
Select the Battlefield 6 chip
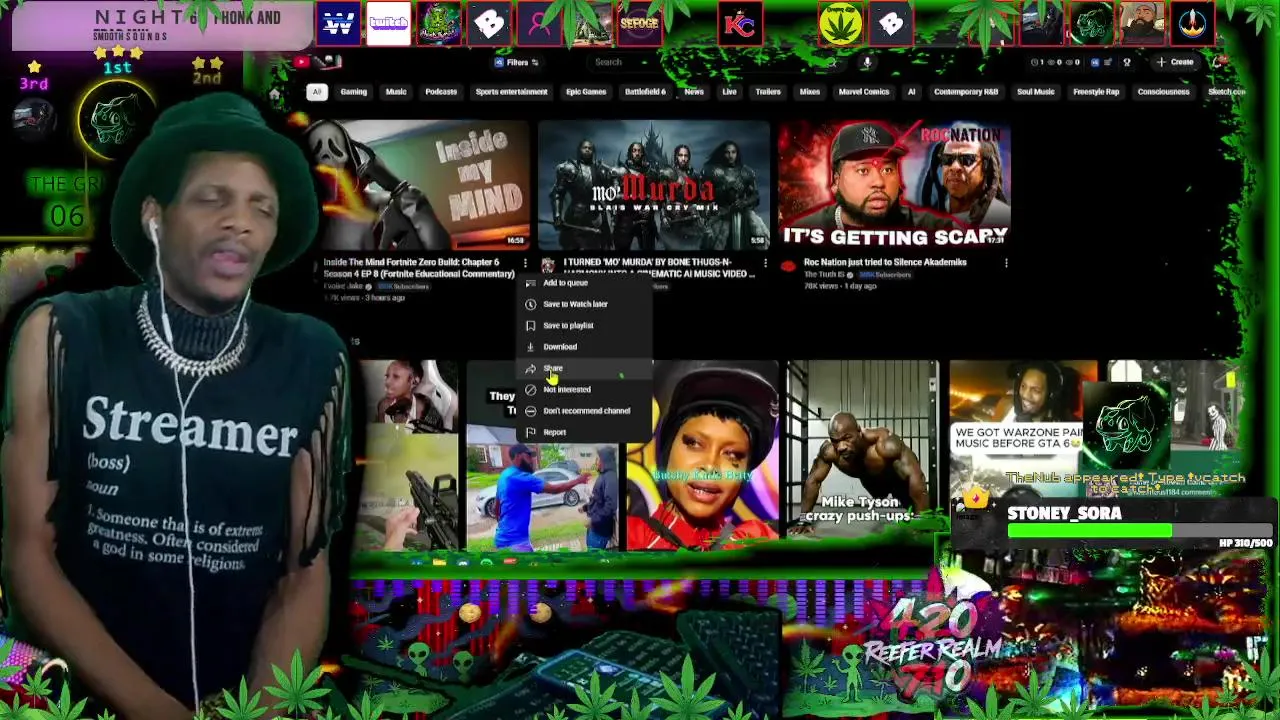coord(645,92)
